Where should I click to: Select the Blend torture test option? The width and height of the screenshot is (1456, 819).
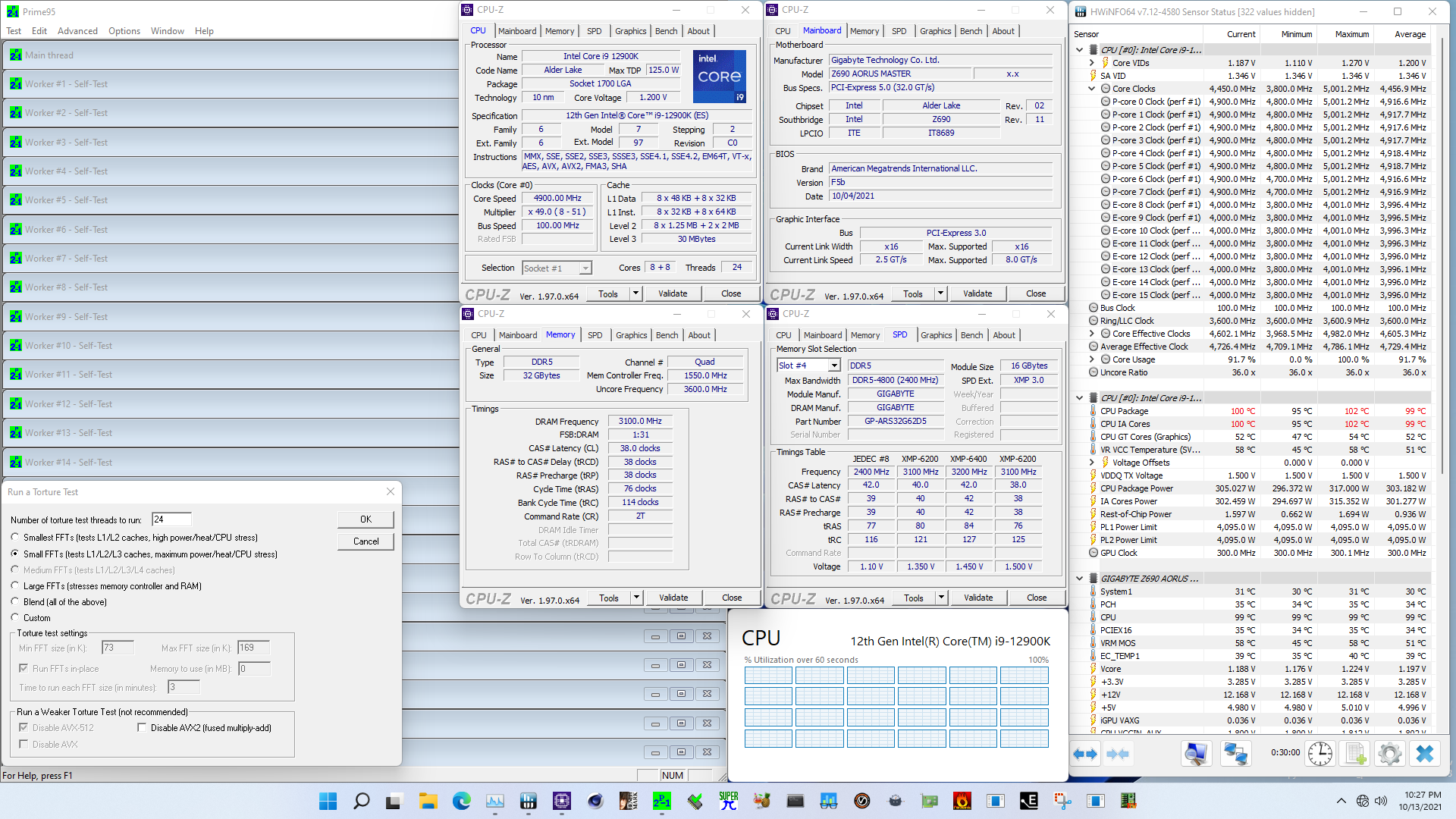pos(14,601)
